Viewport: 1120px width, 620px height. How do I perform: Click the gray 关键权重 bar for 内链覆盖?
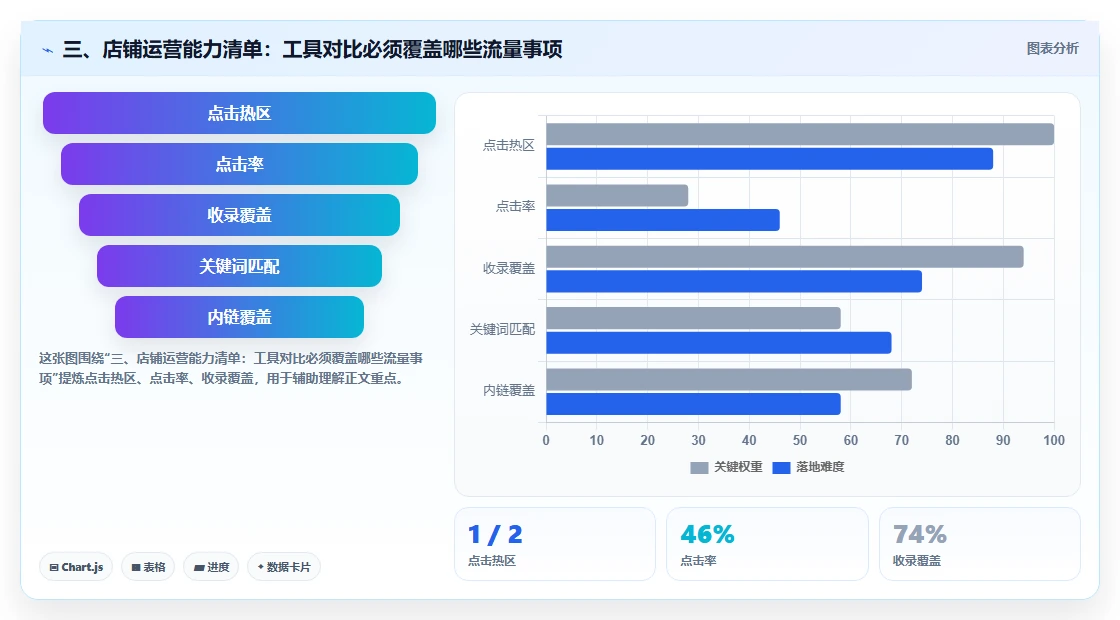tap(729, 380)
